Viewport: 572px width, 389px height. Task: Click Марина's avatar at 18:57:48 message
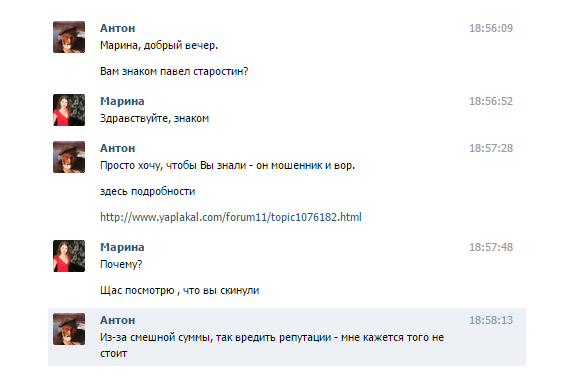[x=69, y=256]
